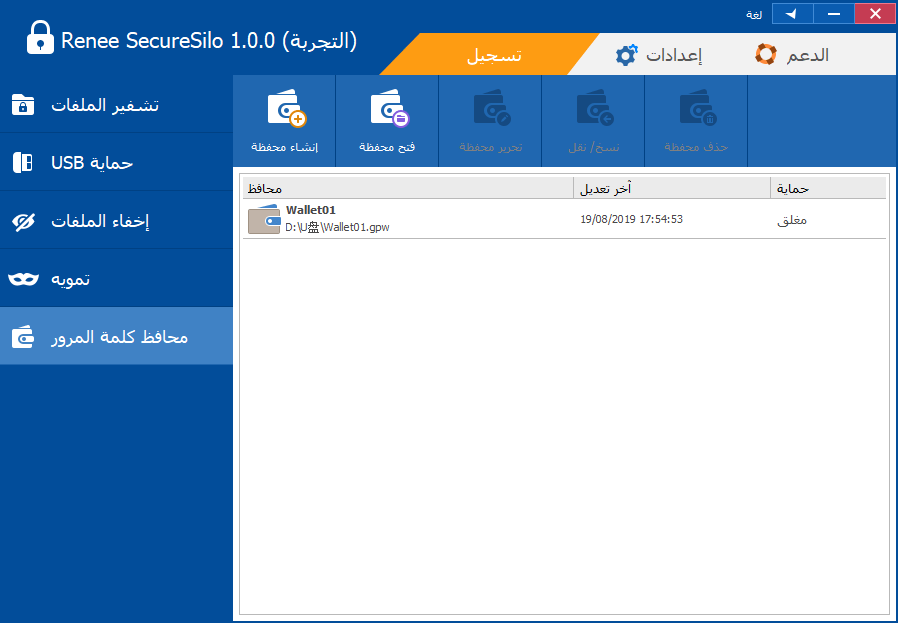
Task: Select حماية USB in the sidebar
Action: click(116, 163)
